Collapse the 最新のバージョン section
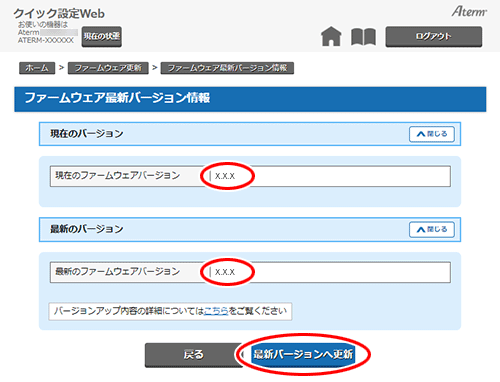The image size is (500, 382). [x=432, y=229]
